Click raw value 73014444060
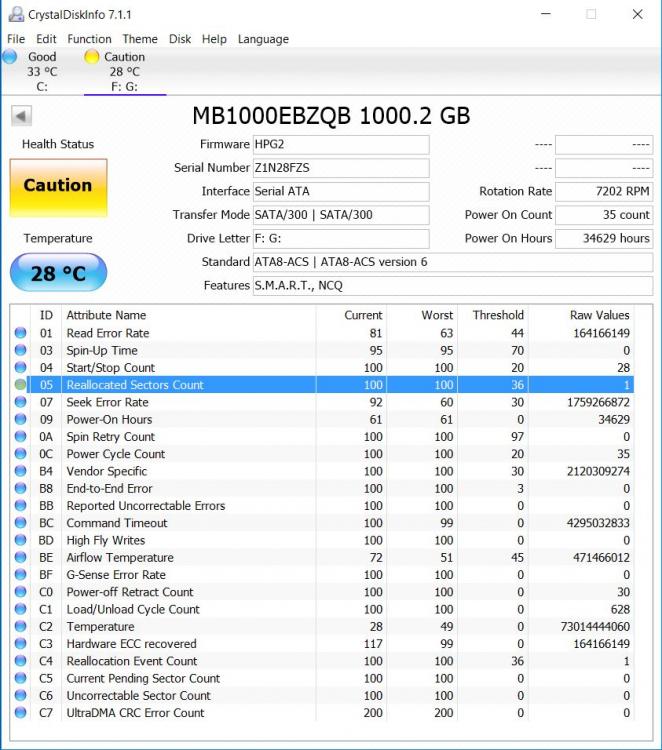The height and width of the screenshot is (750, 662). click(x=595, y=627)
